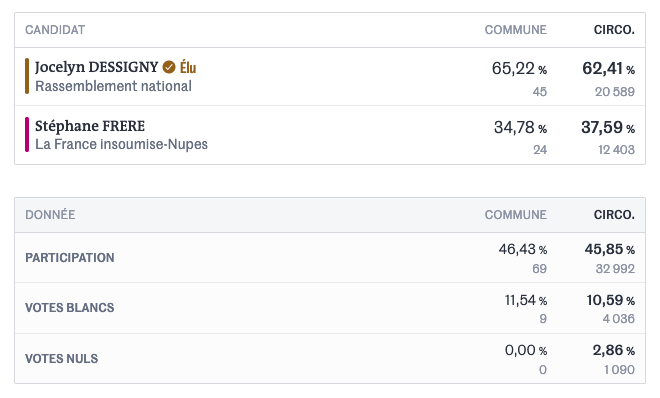Image resolution: width=660 pixels, height=398 pixels.
Task: Click candidate name Stéphane FRERE
Action: [x=90, y=126]
